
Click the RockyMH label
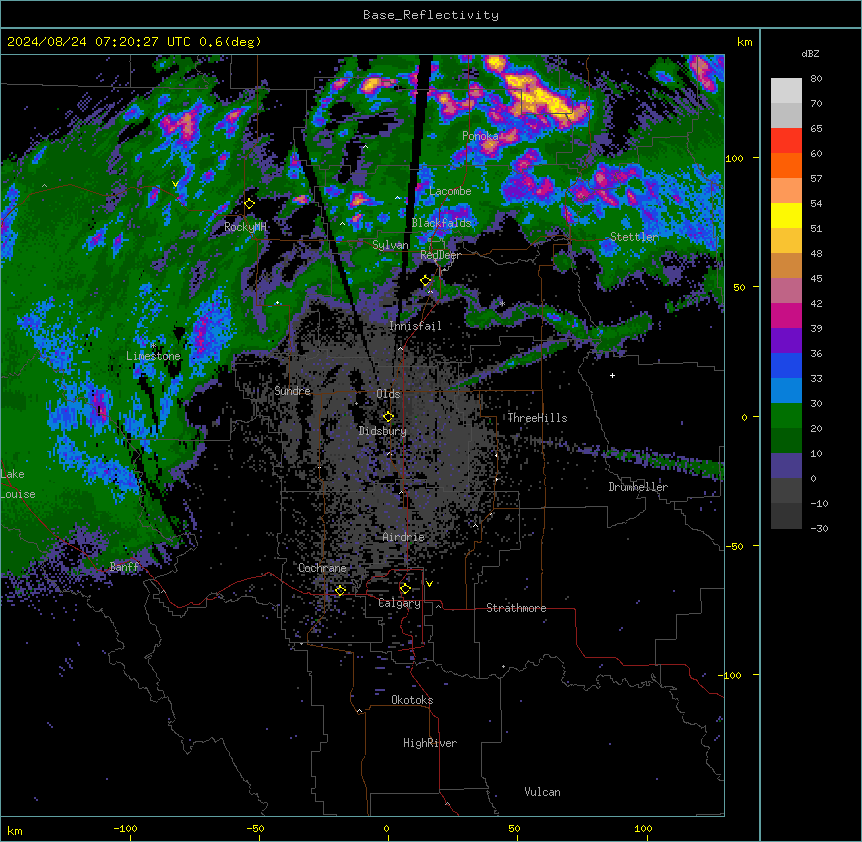tap(245, 227)
